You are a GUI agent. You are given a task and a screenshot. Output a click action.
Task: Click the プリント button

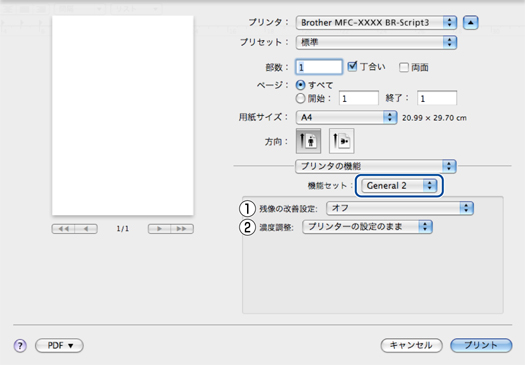481,345
